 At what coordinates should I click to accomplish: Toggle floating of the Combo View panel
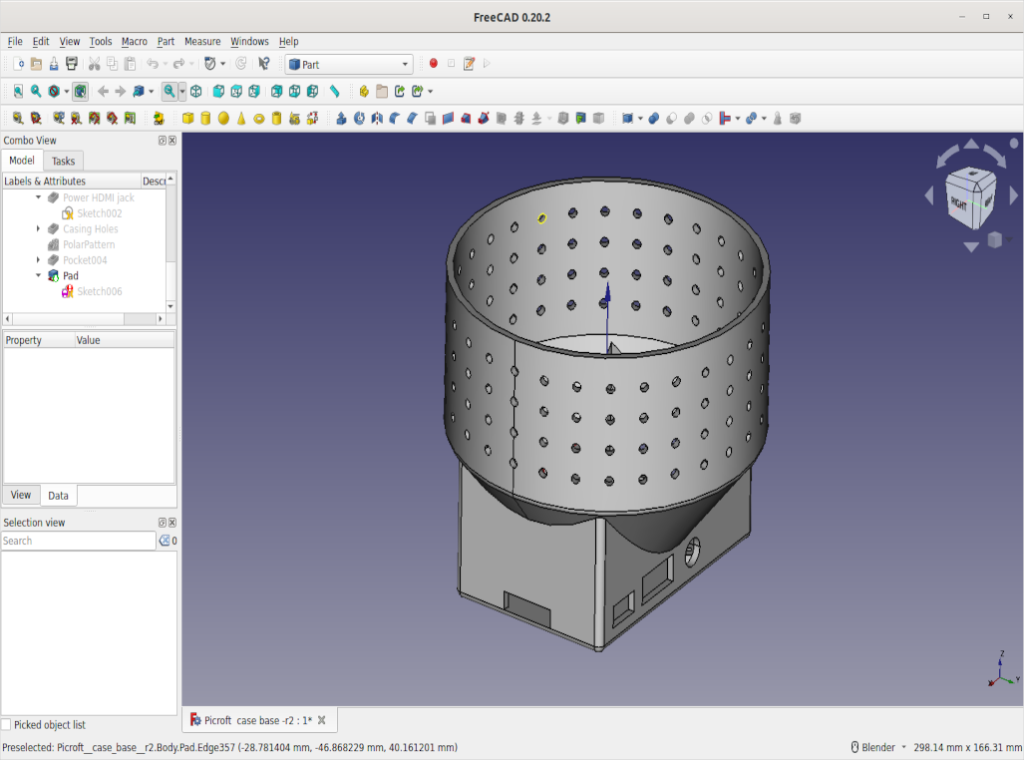pos(162,141)
